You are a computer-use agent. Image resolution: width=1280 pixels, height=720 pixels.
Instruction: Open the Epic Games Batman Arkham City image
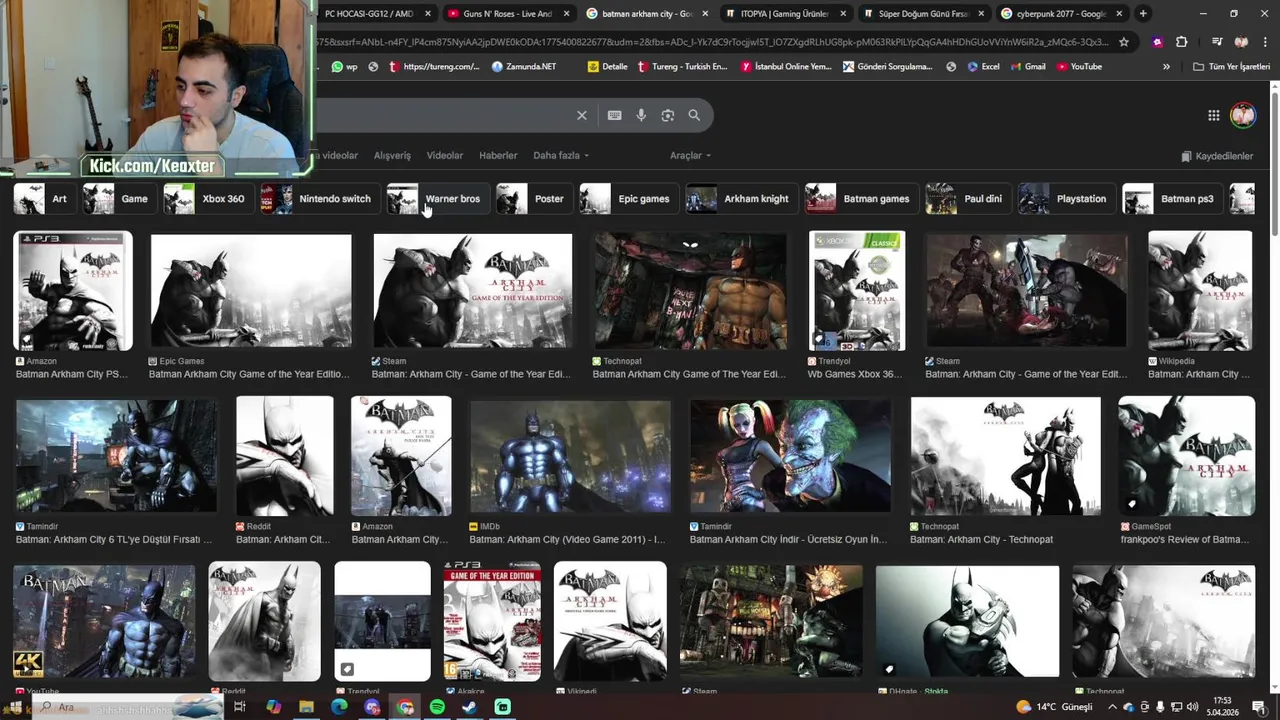[x=251, y=291]
